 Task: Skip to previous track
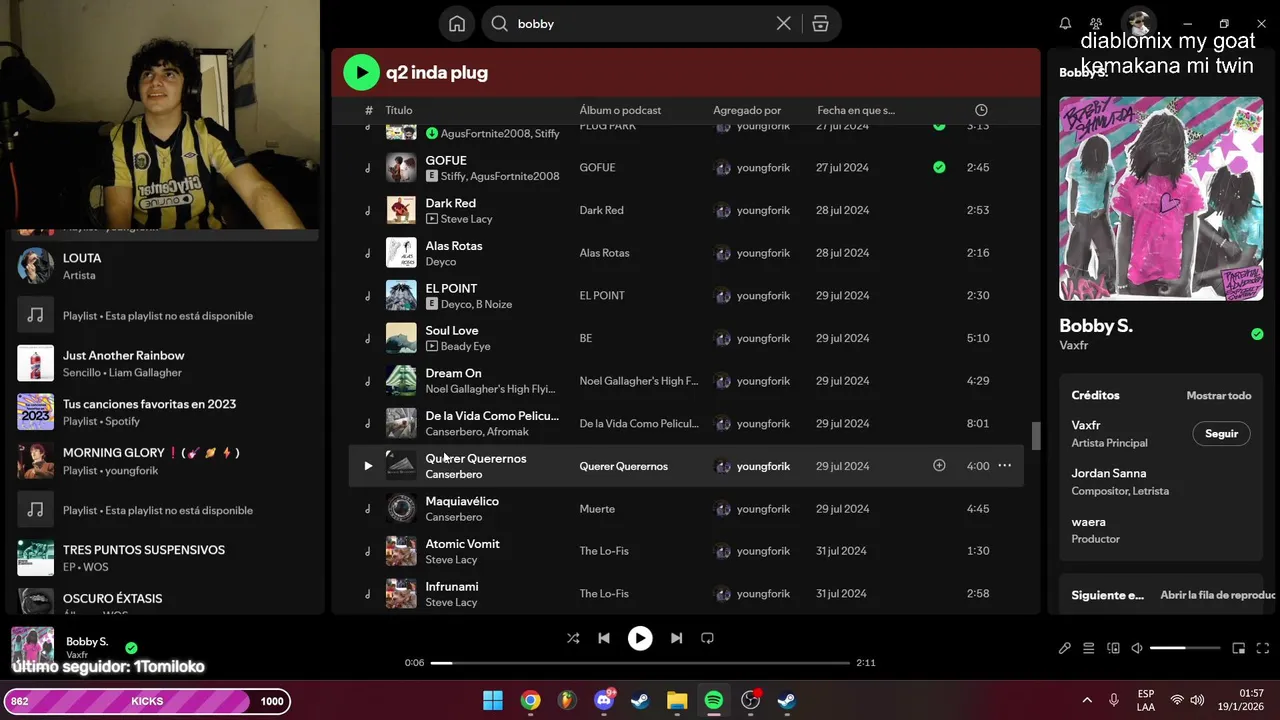tap(604, 638)
